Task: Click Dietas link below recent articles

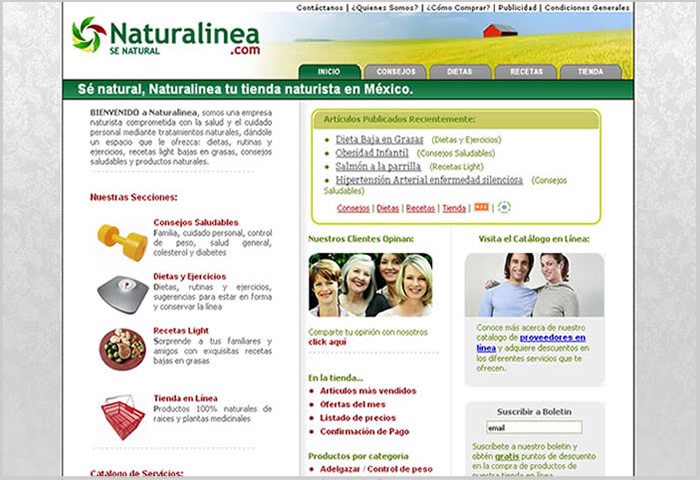Action: point(388,208)
